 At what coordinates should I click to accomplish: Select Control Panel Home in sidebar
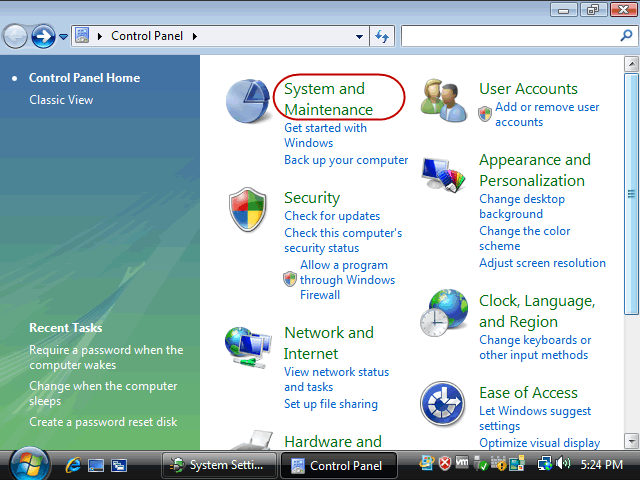(x=84, y=78)
